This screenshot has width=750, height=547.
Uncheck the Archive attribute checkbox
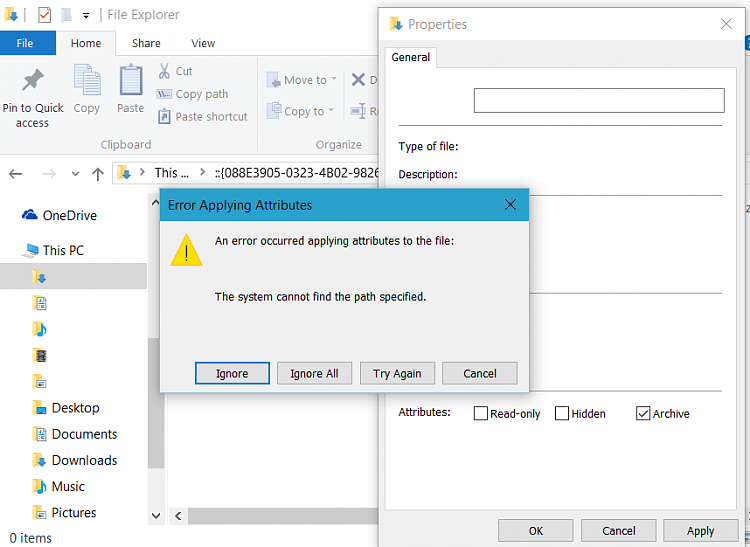pyautogui.click(x=643, y=413)
